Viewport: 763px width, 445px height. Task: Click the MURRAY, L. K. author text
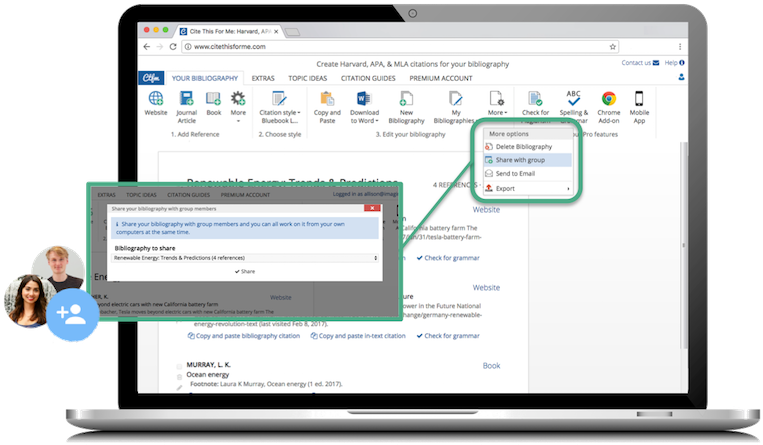click(208, 365)
